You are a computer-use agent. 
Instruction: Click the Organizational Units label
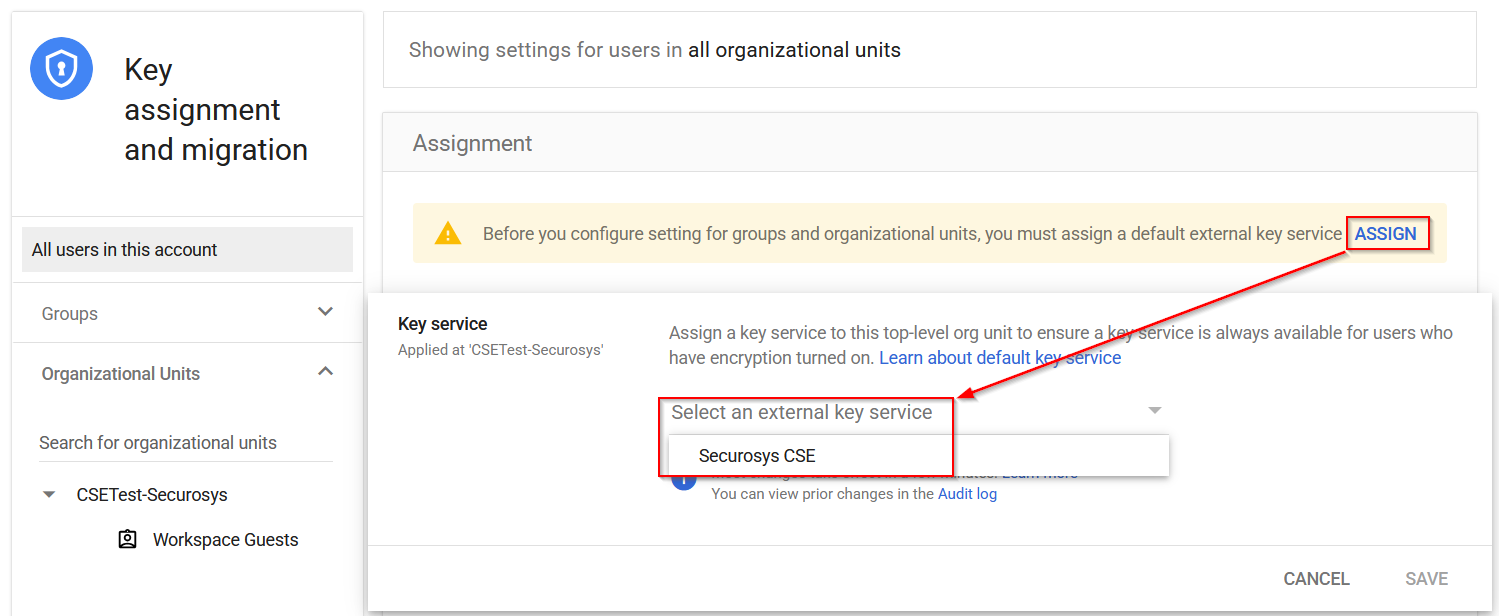pos(121,374)
